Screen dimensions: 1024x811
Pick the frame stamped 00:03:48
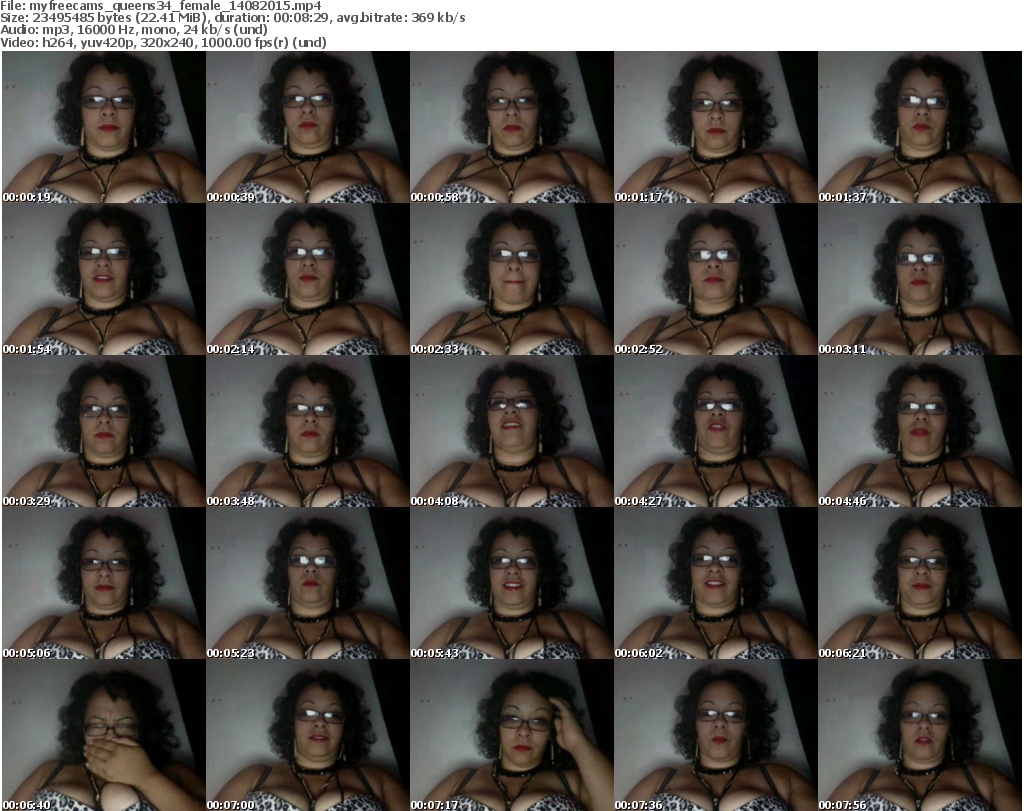(x=308, y=431)
